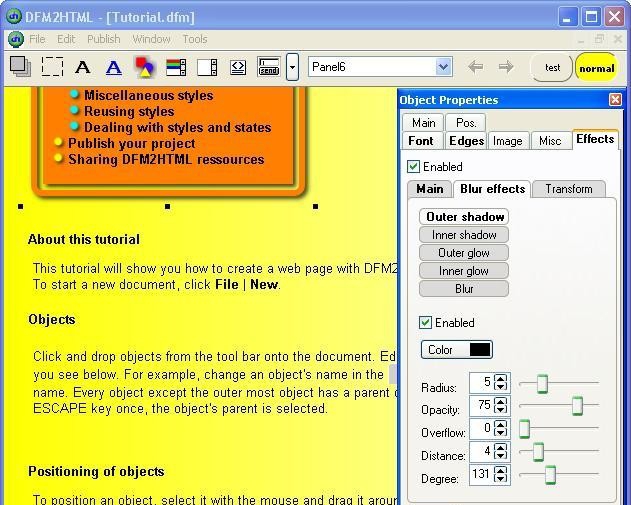Click the black Color swatch

(480, 350)
